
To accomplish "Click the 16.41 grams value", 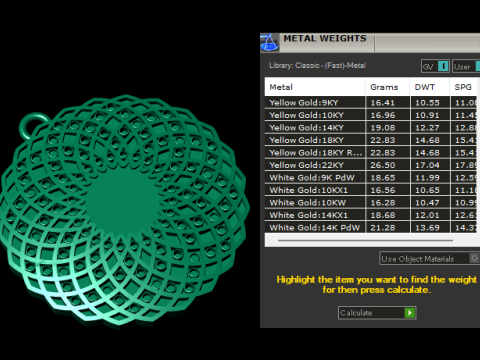I will click(383, 103).
